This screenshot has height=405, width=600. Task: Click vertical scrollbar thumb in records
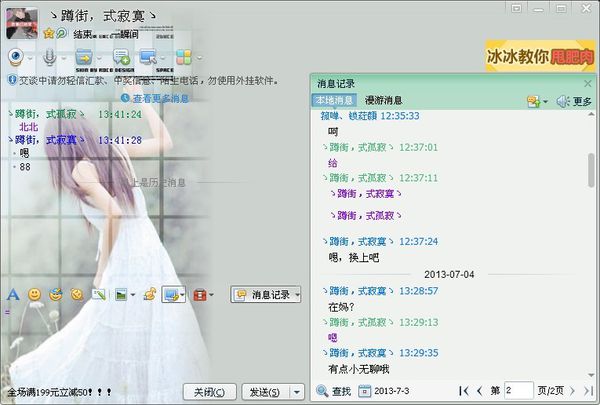tap(592, 170)
